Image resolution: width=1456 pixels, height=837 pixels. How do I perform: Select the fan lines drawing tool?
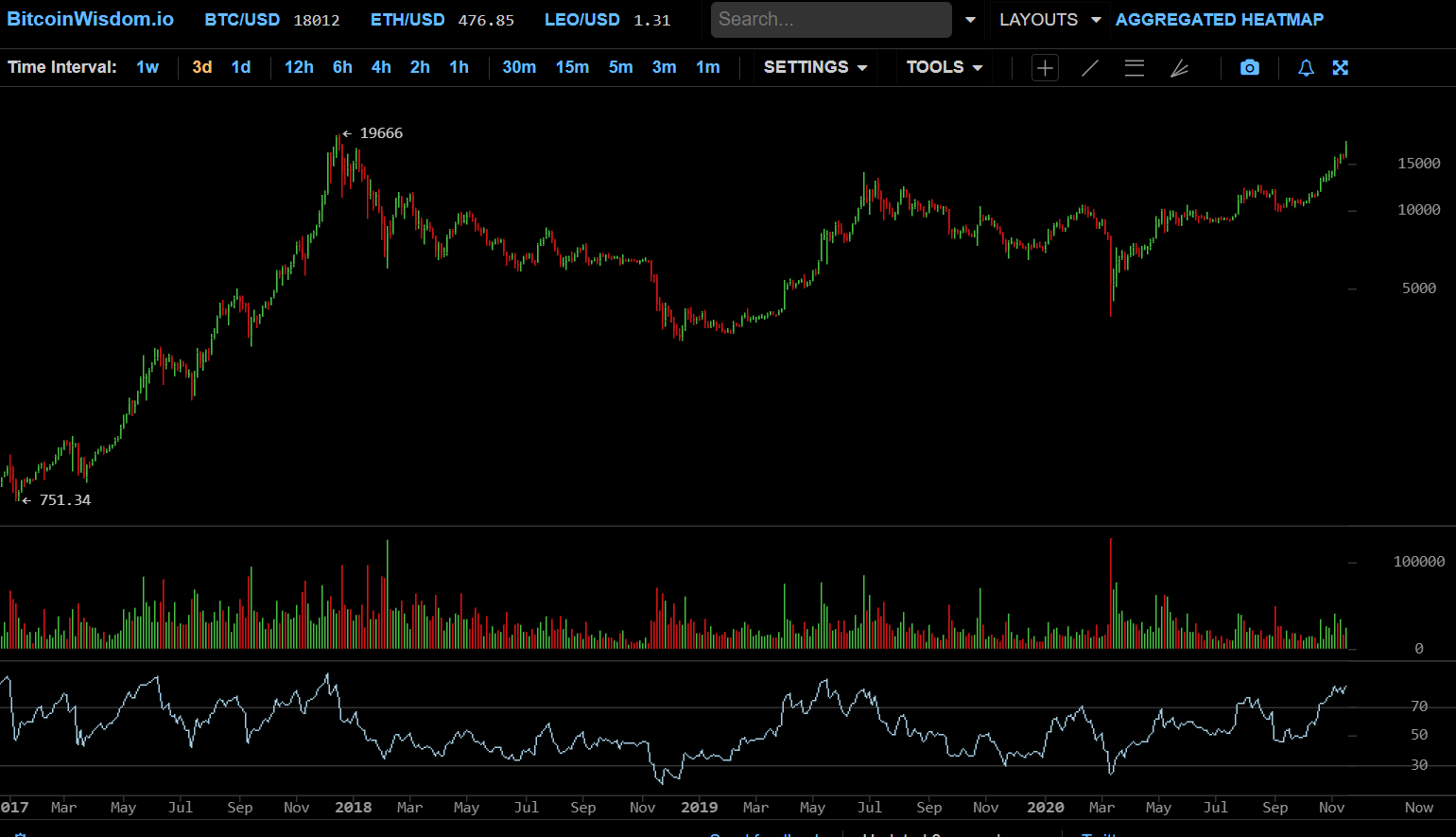pyautogui.click(x=1179, y=68)
